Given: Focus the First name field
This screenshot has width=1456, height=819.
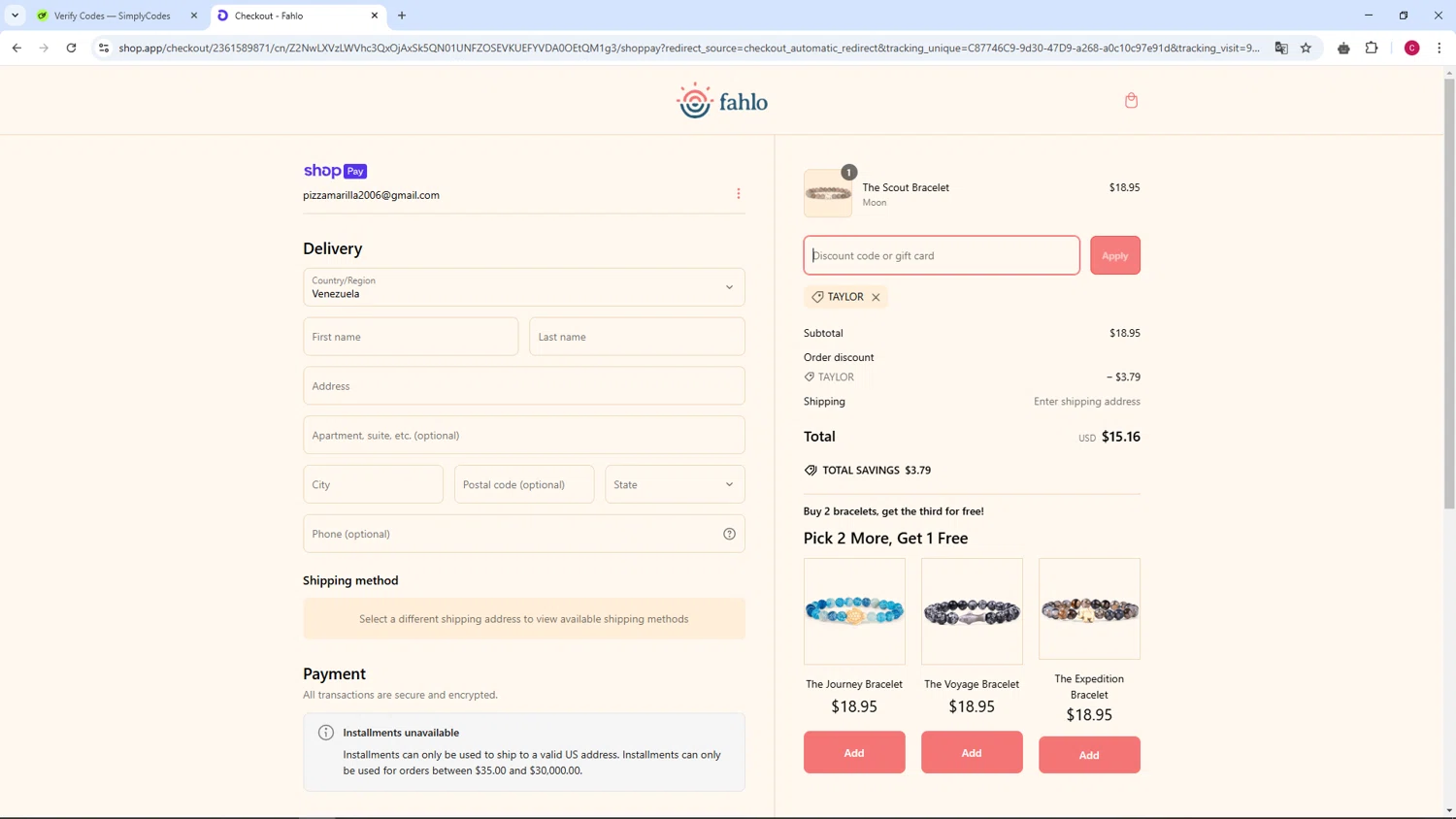Looking at the screenshot, I should pyautogui.click(x=411, y=337).
